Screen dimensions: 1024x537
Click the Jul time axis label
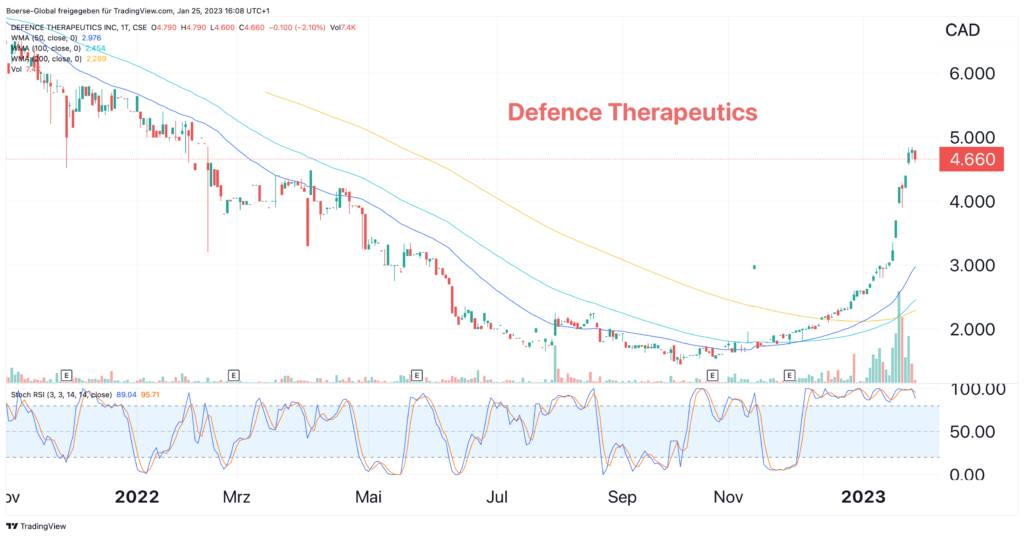click(x=497, y=497)
